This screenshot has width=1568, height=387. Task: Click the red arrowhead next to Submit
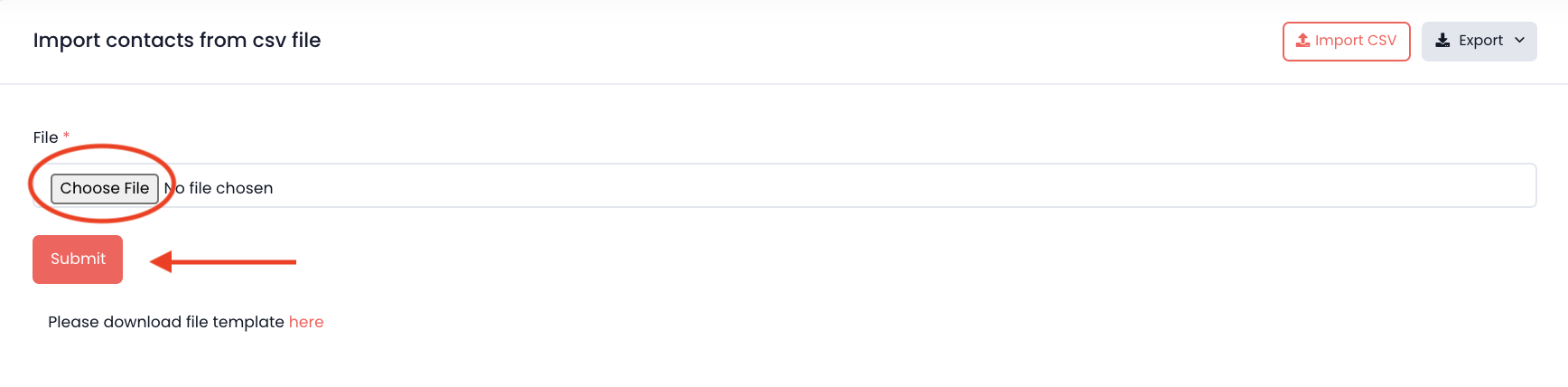[x=161, y=262]
